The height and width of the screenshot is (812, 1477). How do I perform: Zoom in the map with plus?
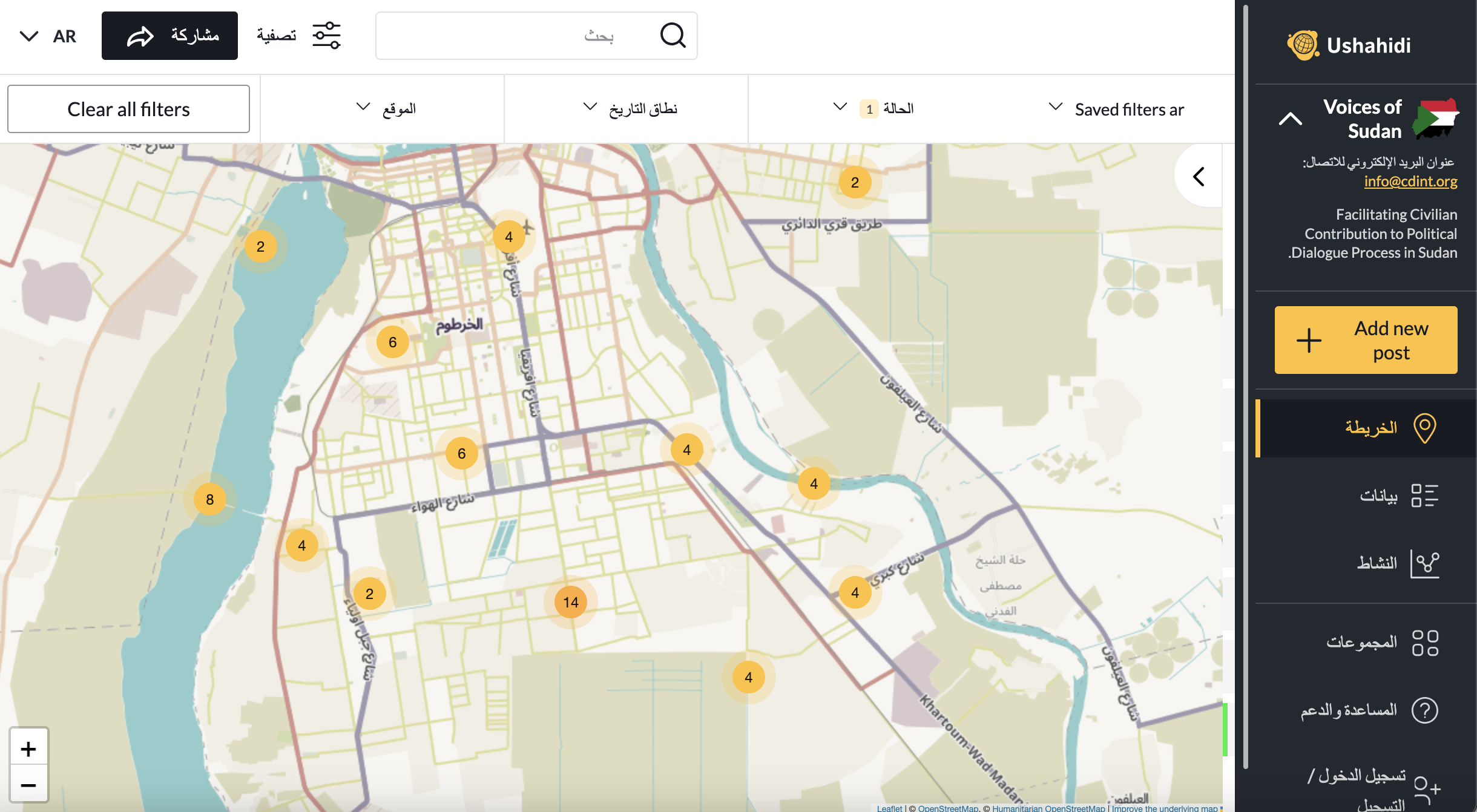pos(28,749)
